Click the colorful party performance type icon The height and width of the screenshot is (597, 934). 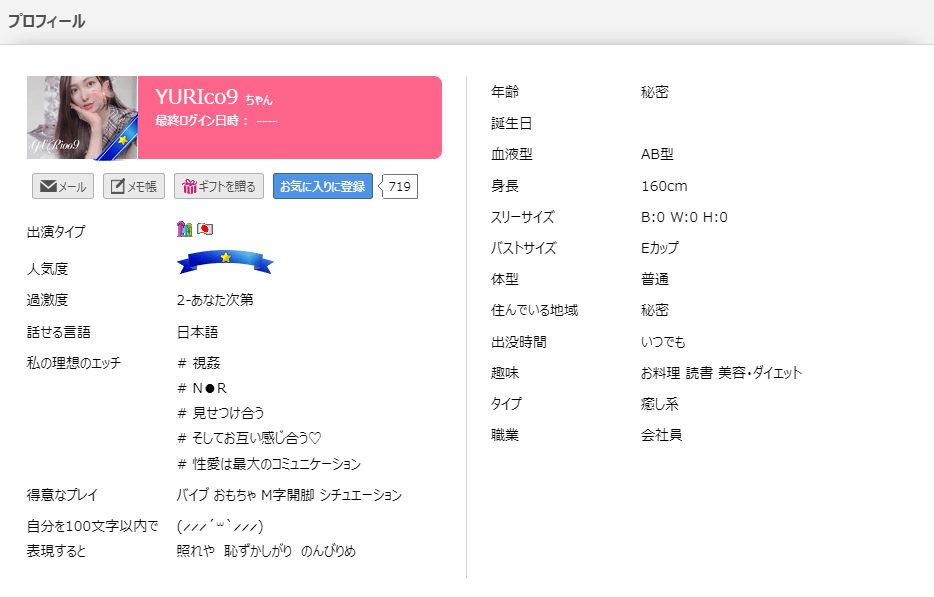(185, 229)
